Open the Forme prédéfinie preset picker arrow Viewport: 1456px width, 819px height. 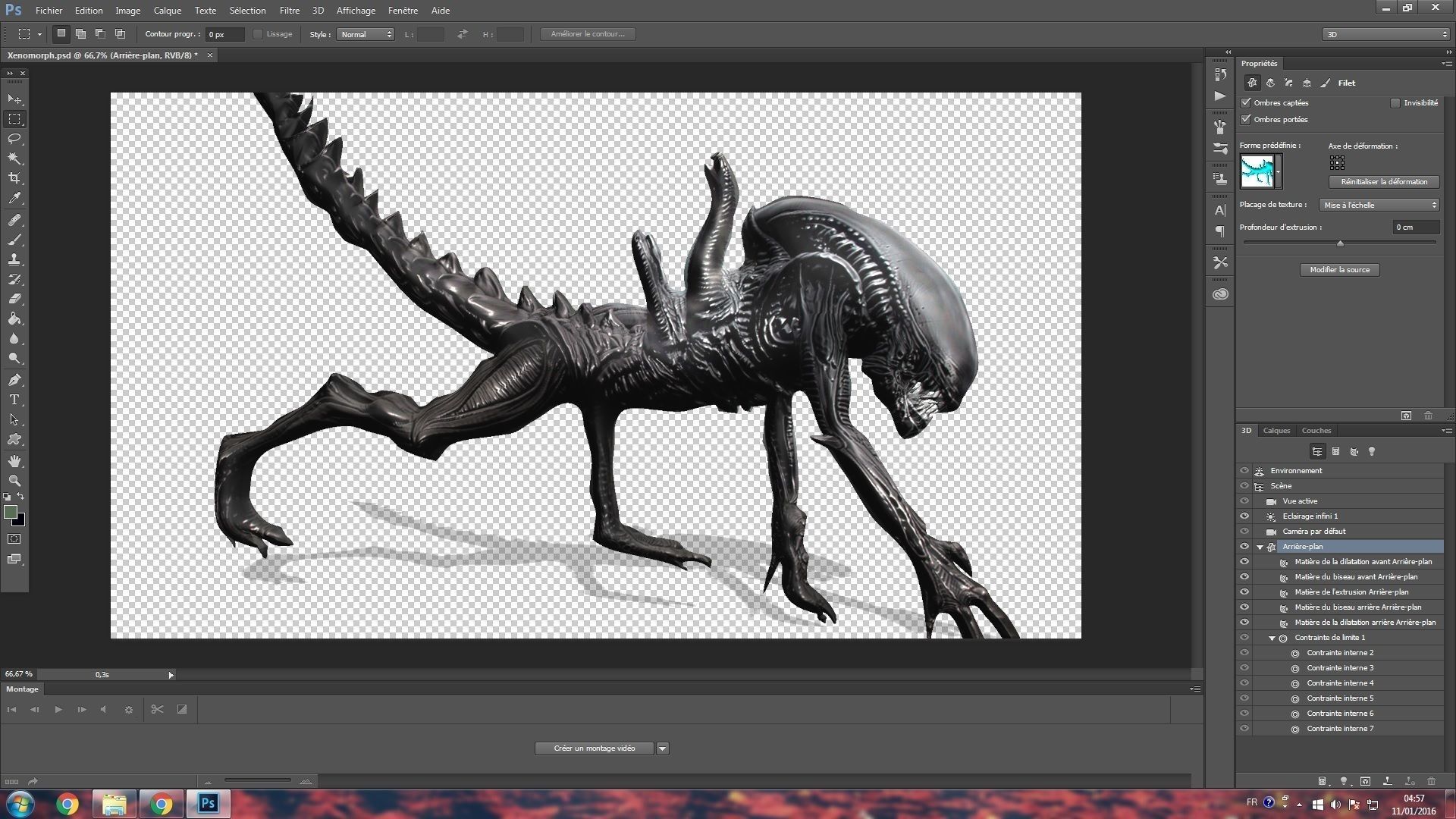(x=1279, y=171)
